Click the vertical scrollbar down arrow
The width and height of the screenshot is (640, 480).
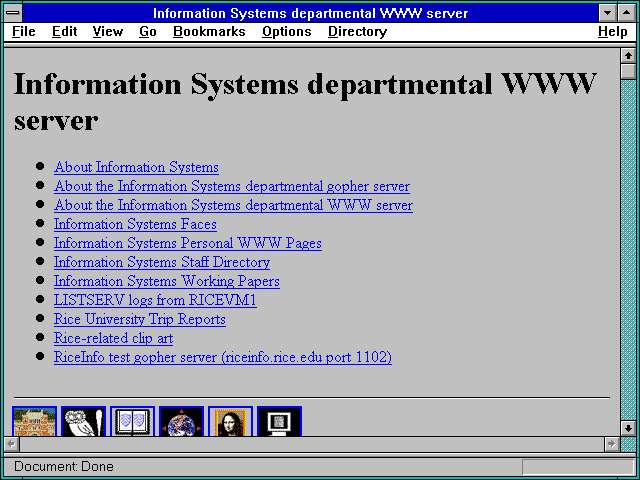(x=628, y=428)
